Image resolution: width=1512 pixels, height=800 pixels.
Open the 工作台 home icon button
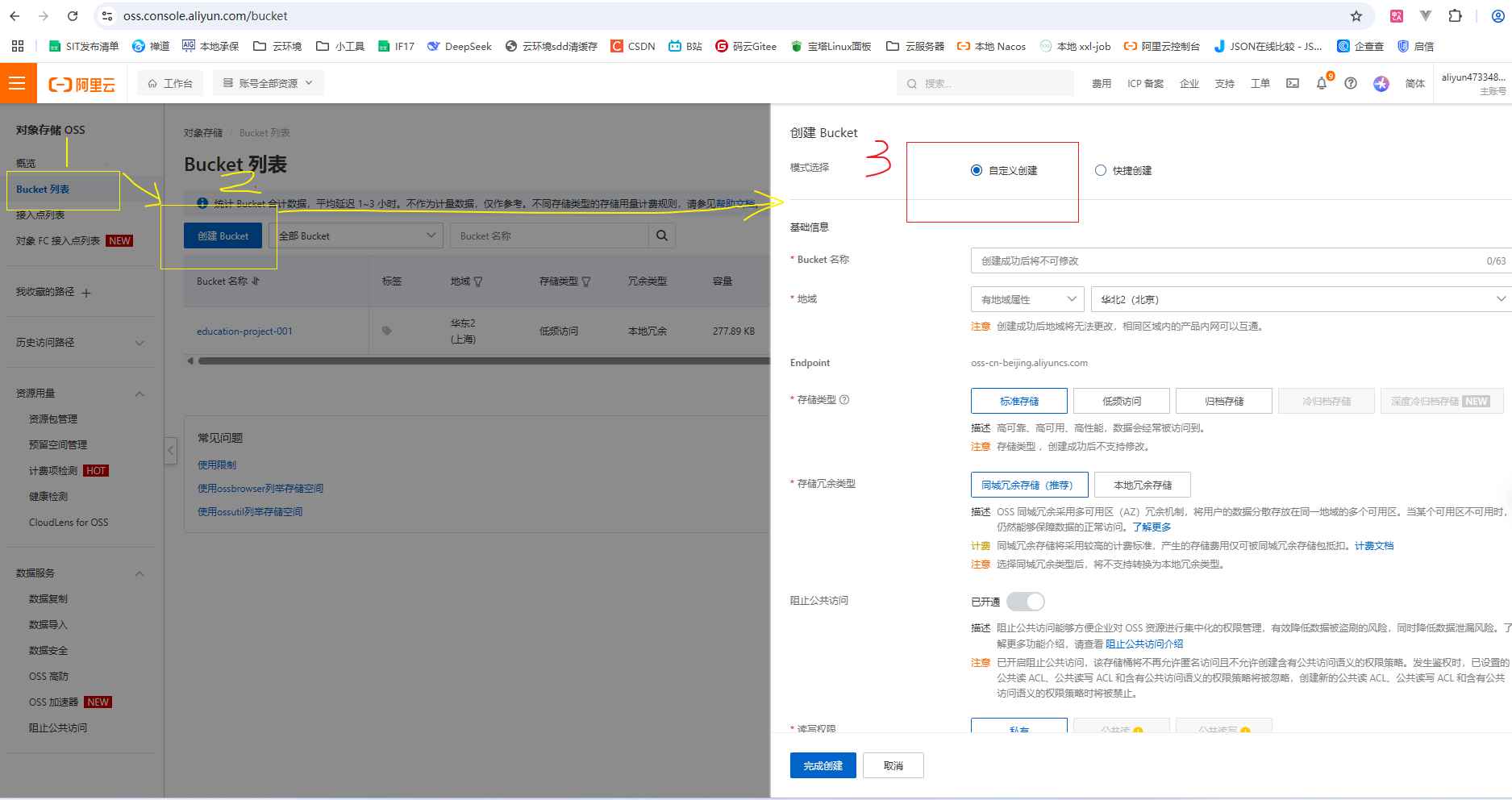(x=170, y=83)
